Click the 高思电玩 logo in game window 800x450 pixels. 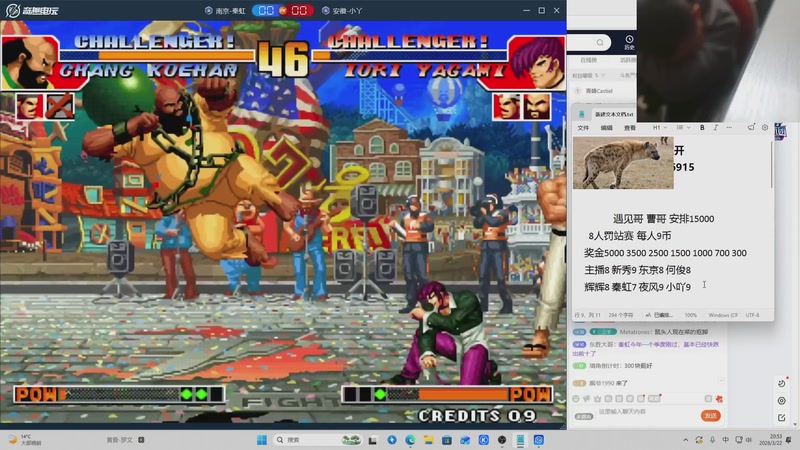click(x=32, y=10)
